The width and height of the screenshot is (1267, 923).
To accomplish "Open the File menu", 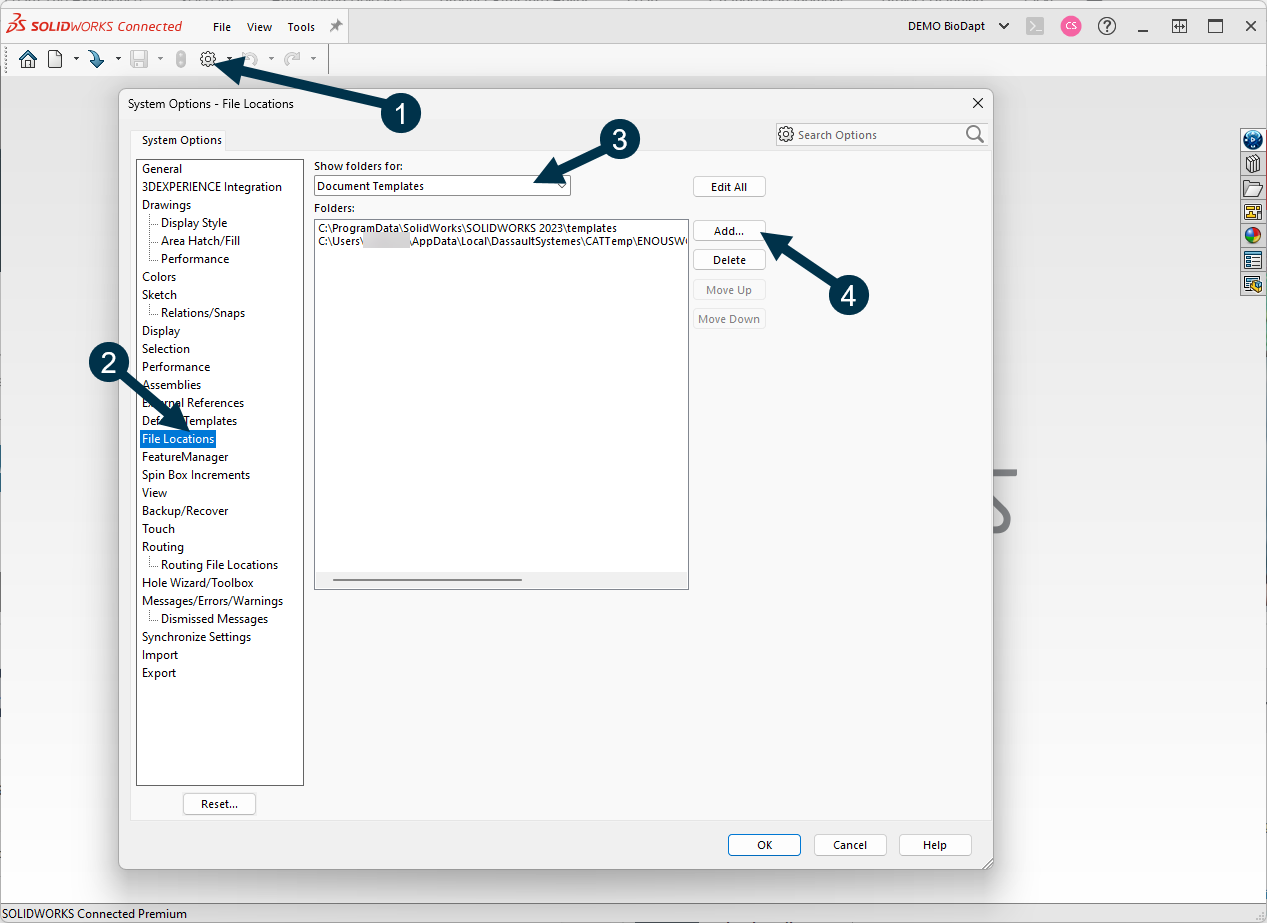I will point(222,27).
